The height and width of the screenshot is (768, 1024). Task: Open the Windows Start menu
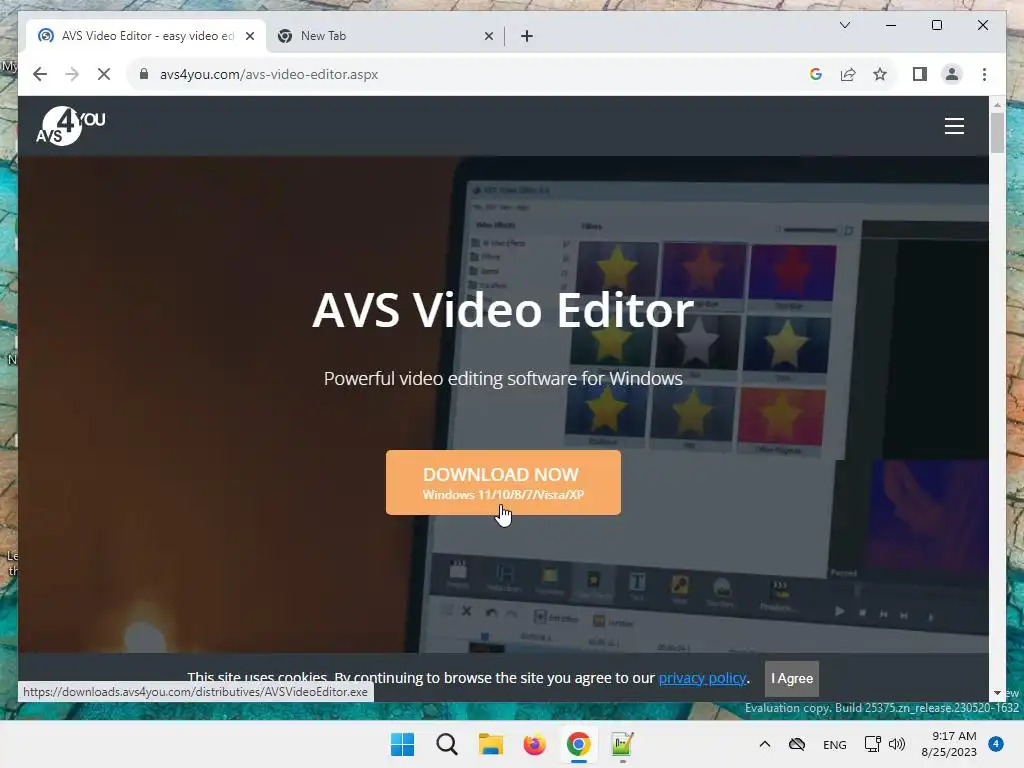(402, 744)
